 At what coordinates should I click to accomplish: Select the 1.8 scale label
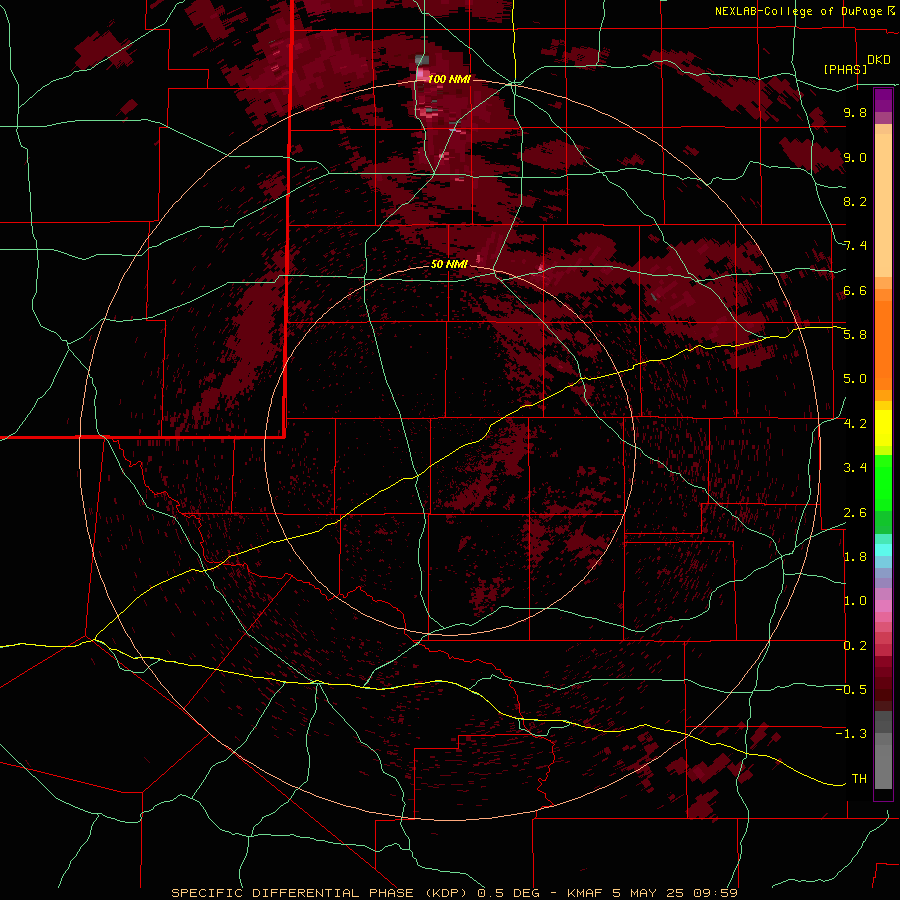click(x=855, y=556)
